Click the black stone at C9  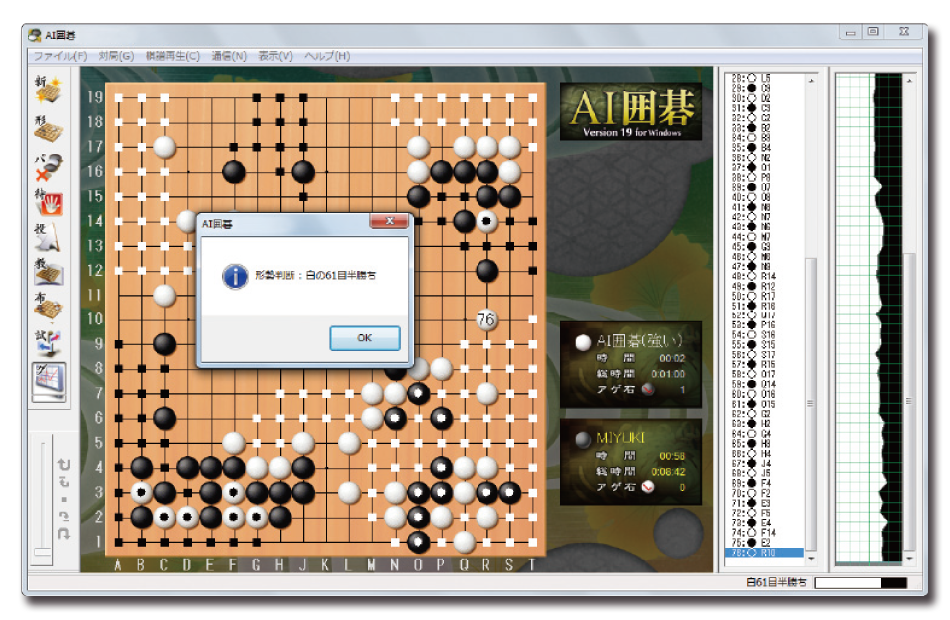[164, 344]
